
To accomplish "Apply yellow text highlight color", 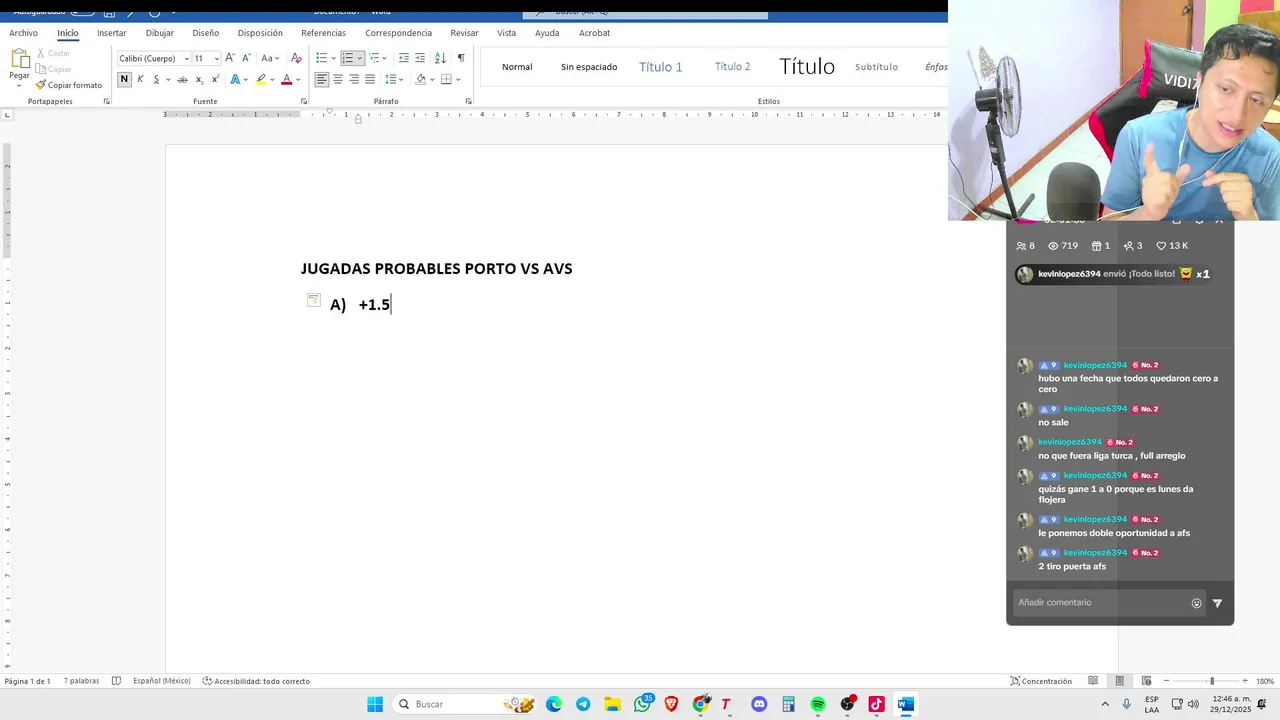I will click(x=261, y=79).
